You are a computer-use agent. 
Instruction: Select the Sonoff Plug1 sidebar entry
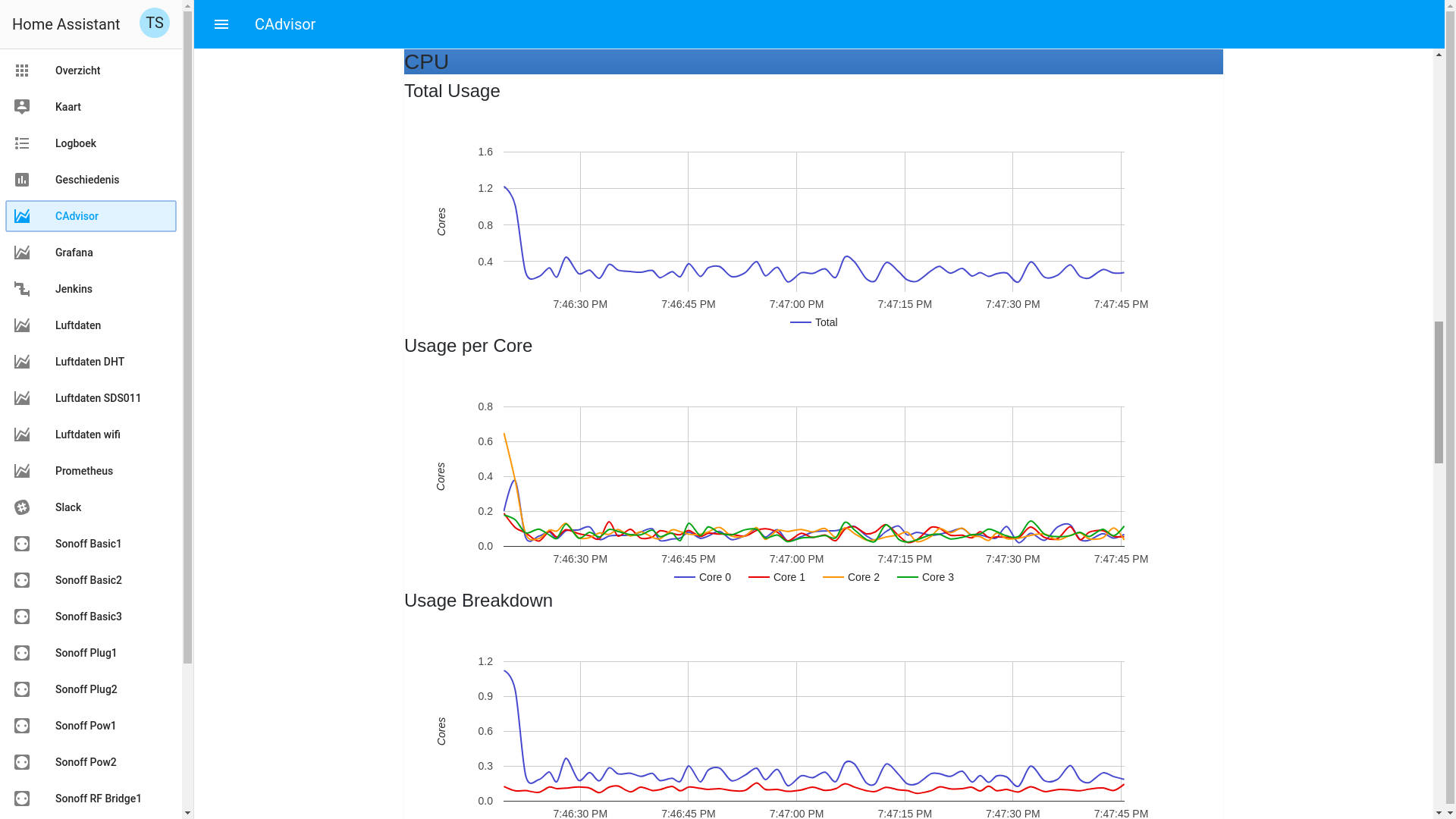click(90, 652)
